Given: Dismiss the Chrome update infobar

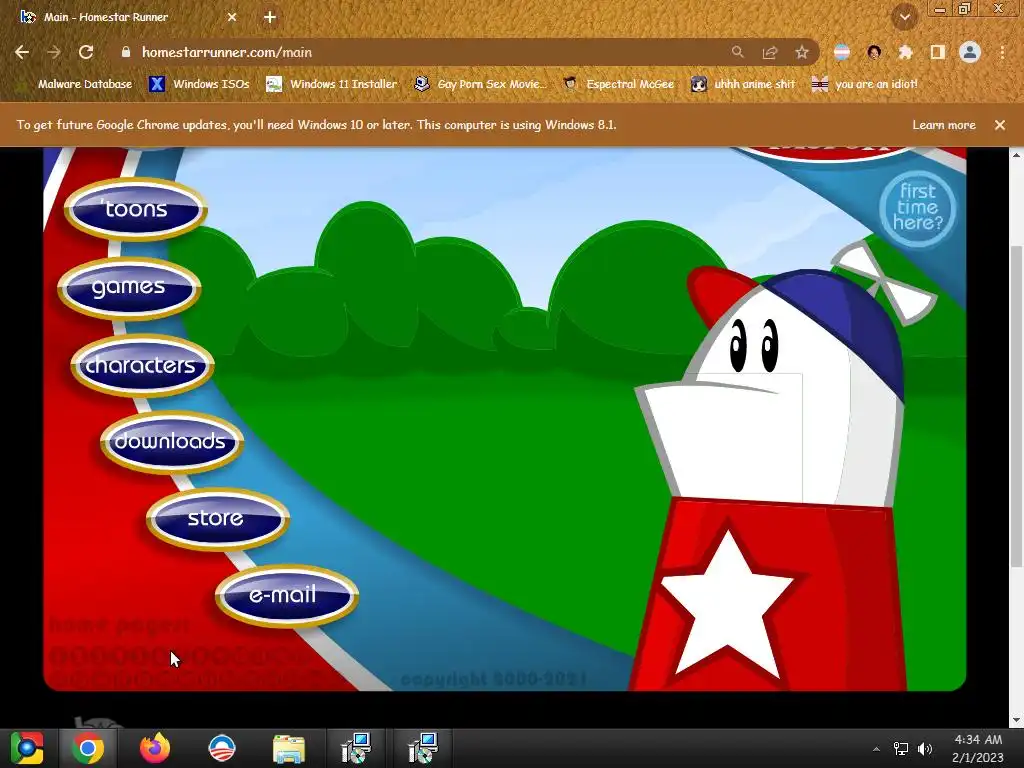Looking at the screenshot, I should (1000, 125).
